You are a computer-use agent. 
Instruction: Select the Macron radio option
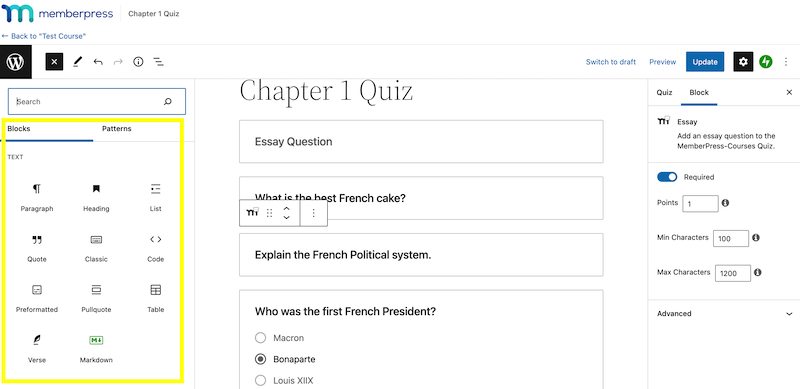[x=260, y=338]
